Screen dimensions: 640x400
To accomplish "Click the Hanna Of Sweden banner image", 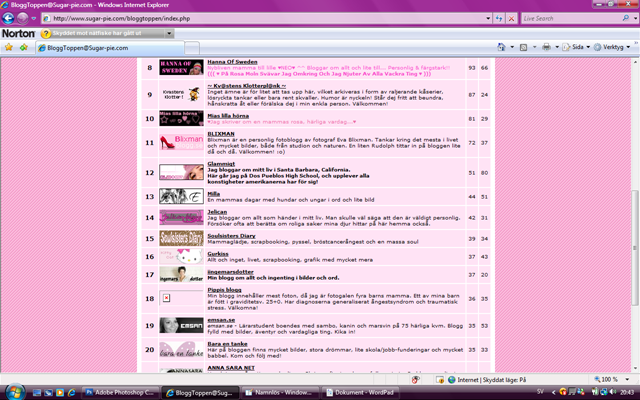I will coord(181,67).
